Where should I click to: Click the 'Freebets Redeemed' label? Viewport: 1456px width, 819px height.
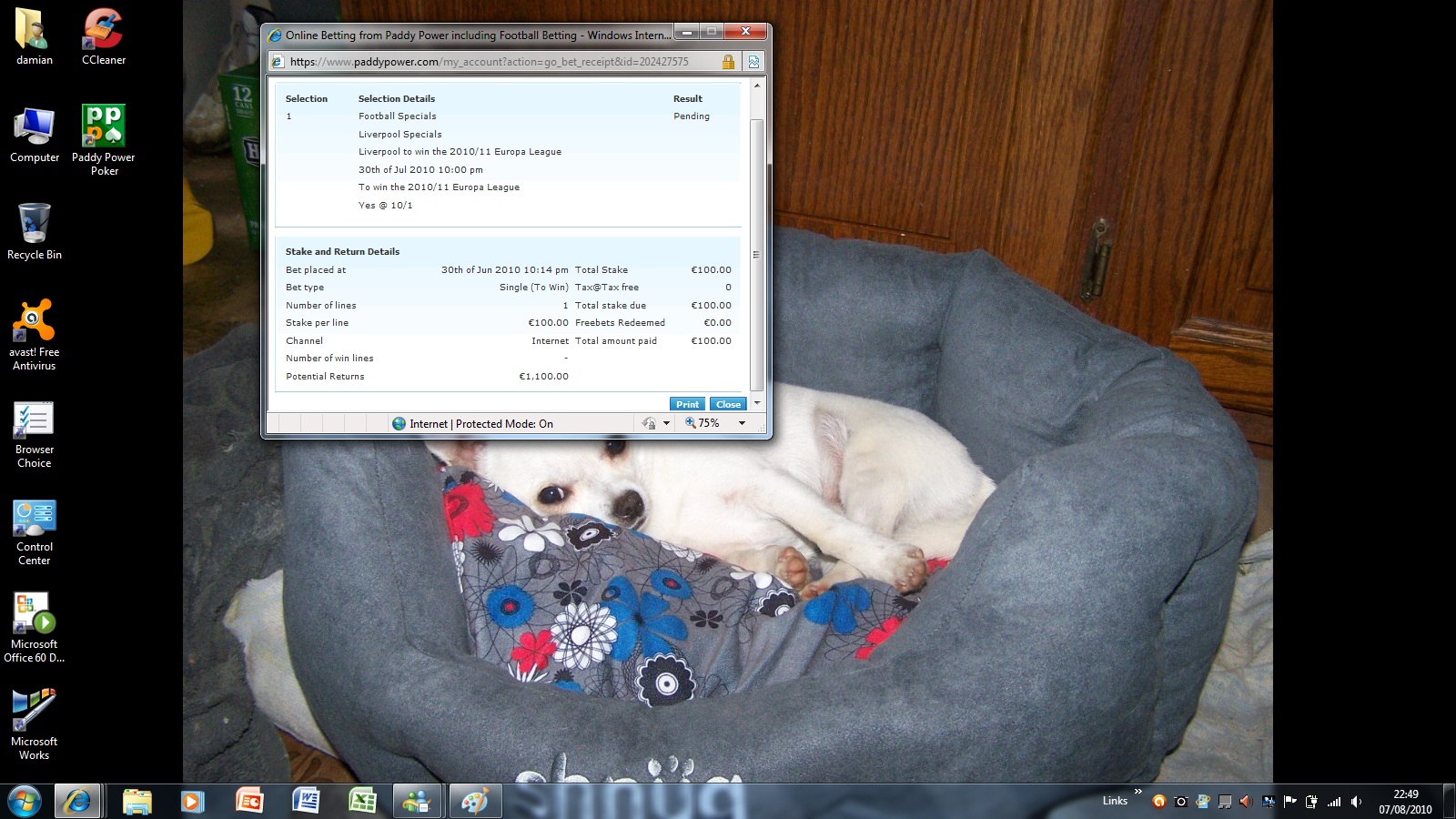[621, 323]
